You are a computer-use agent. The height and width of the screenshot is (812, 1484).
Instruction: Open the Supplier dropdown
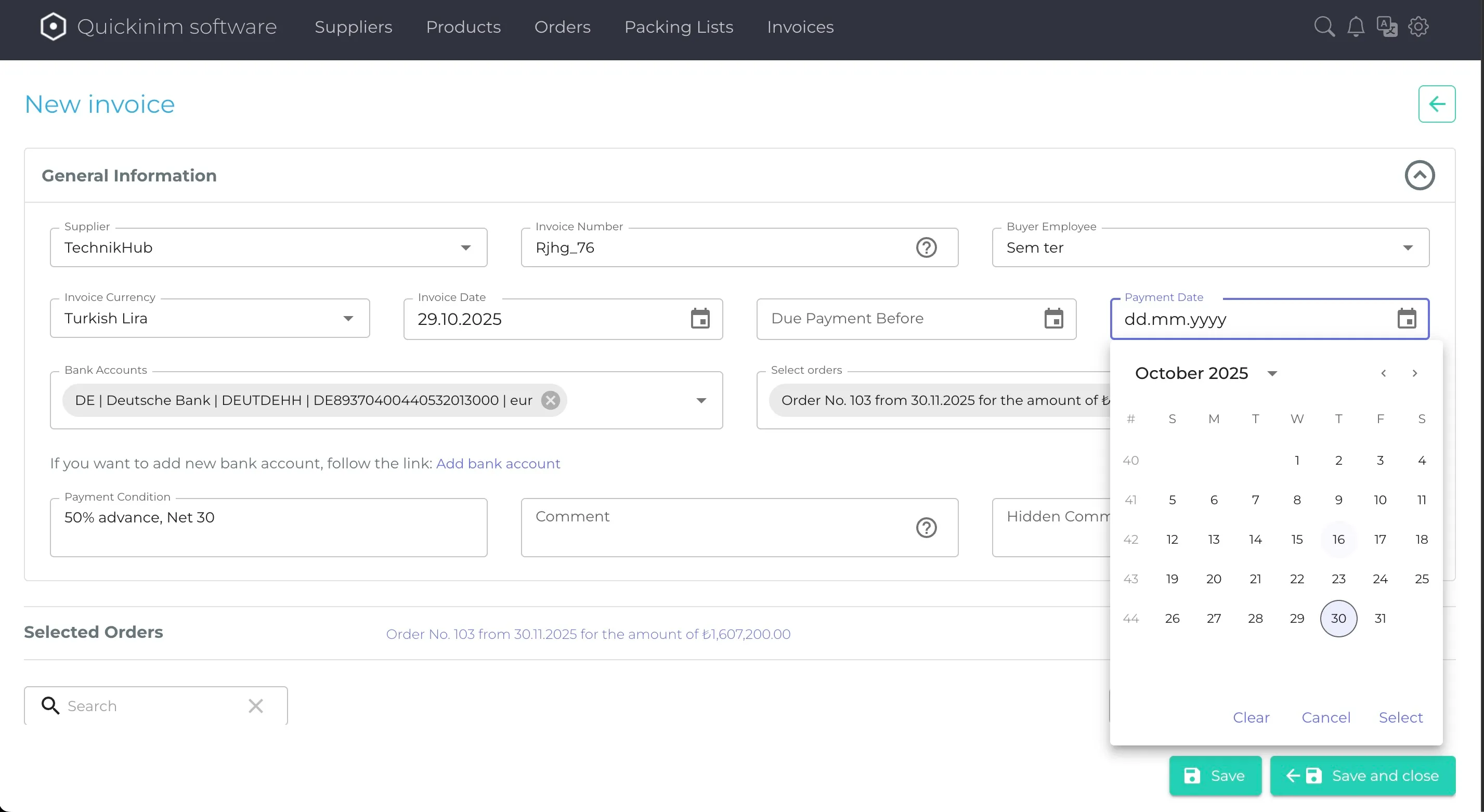pyautogui.click(x=464, y=247)
